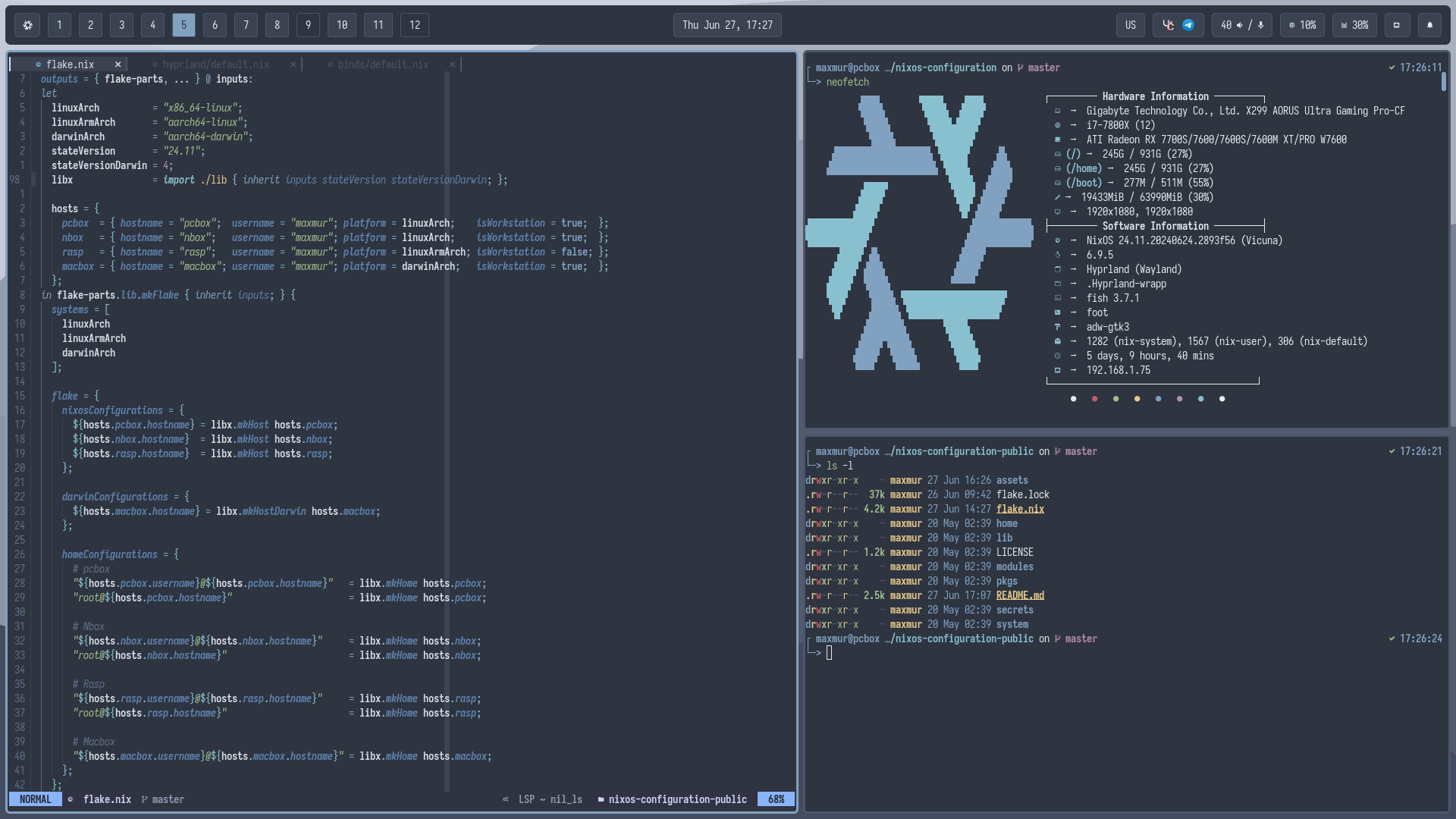Toggle the US keyboard layout indicator
The height and width of the screenshot is (819, 1456).
(1130, 25)
